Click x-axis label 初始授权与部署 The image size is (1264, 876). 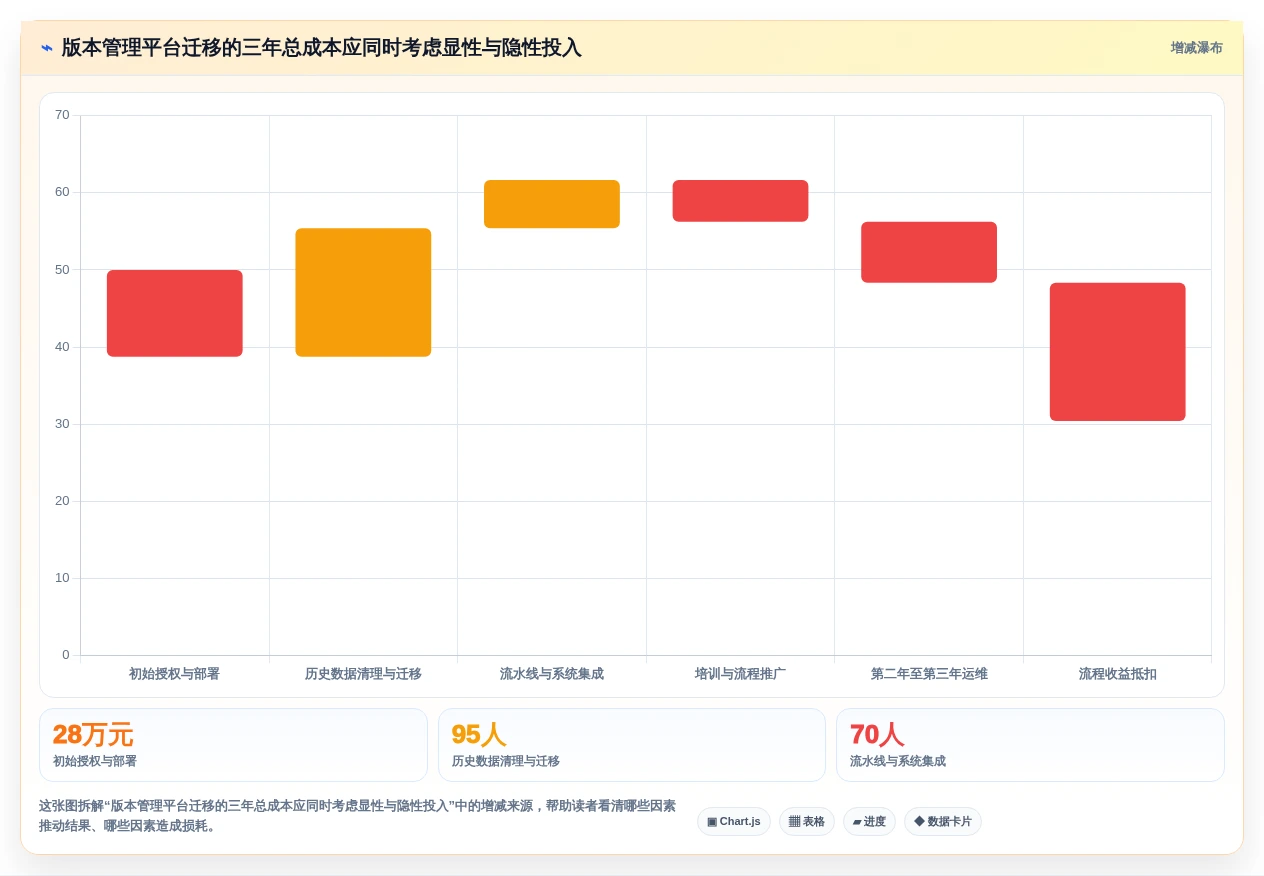[x=174, y=674]
